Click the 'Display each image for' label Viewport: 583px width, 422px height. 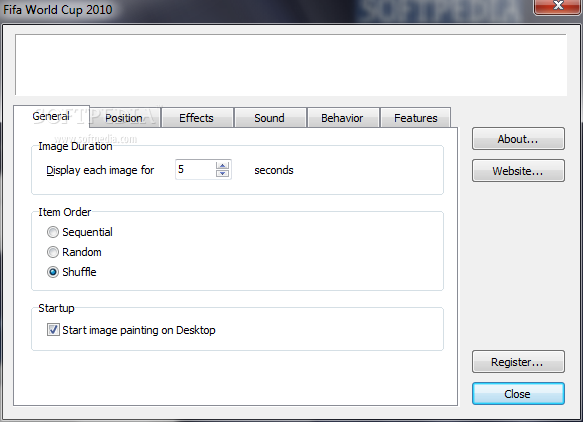(100, 170)
